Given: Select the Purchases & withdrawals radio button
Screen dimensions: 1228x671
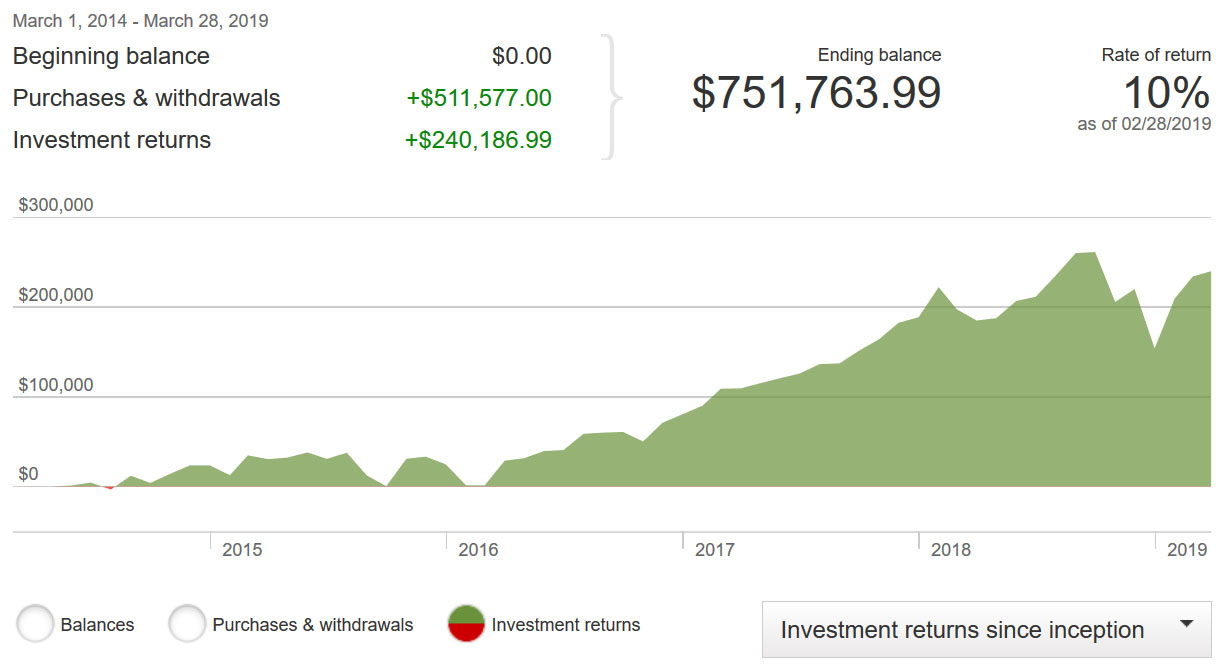Looking at the screenshot, I should pyautogui.click(x=187, y=624).
